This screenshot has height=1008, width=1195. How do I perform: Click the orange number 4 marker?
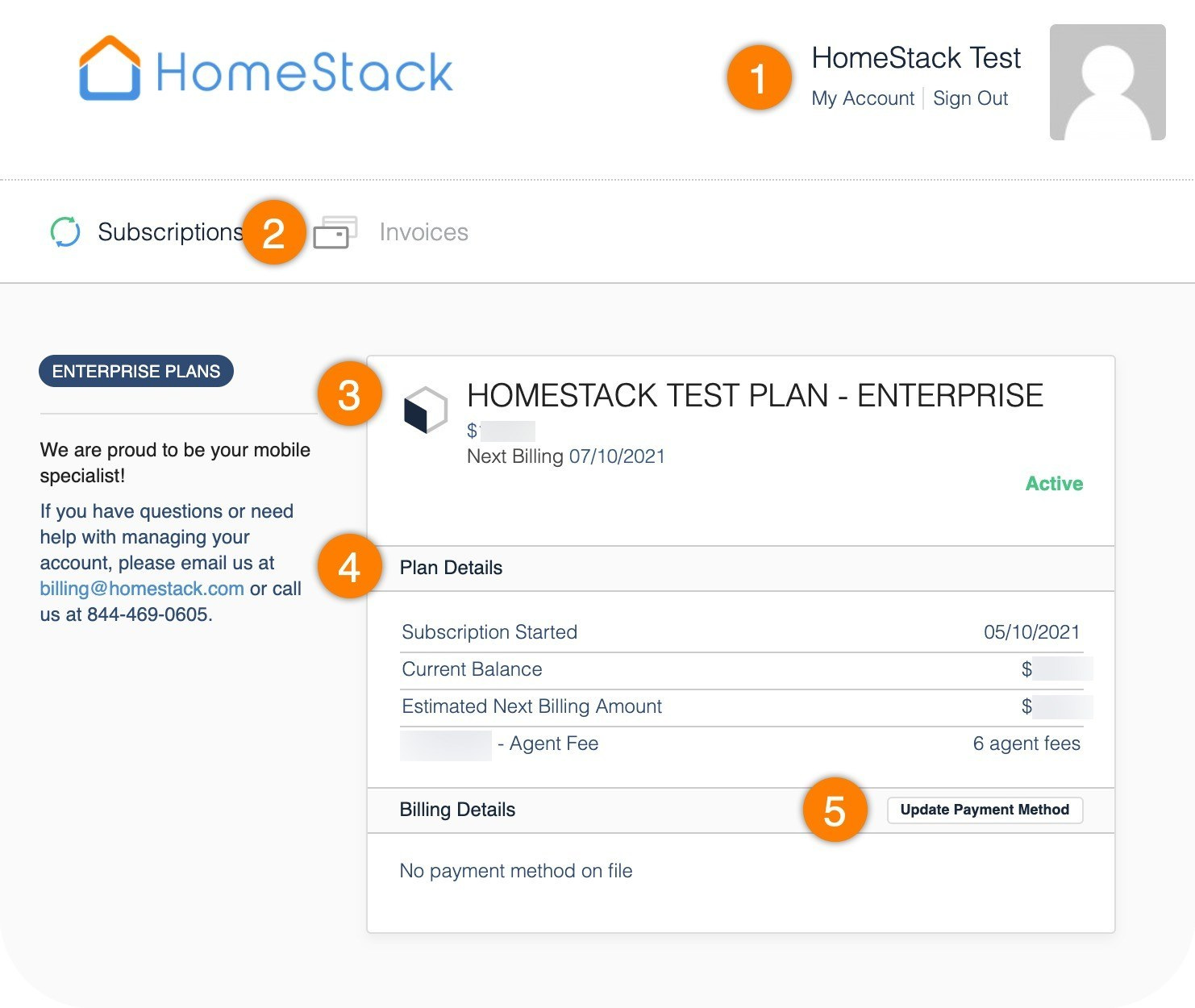349,567
